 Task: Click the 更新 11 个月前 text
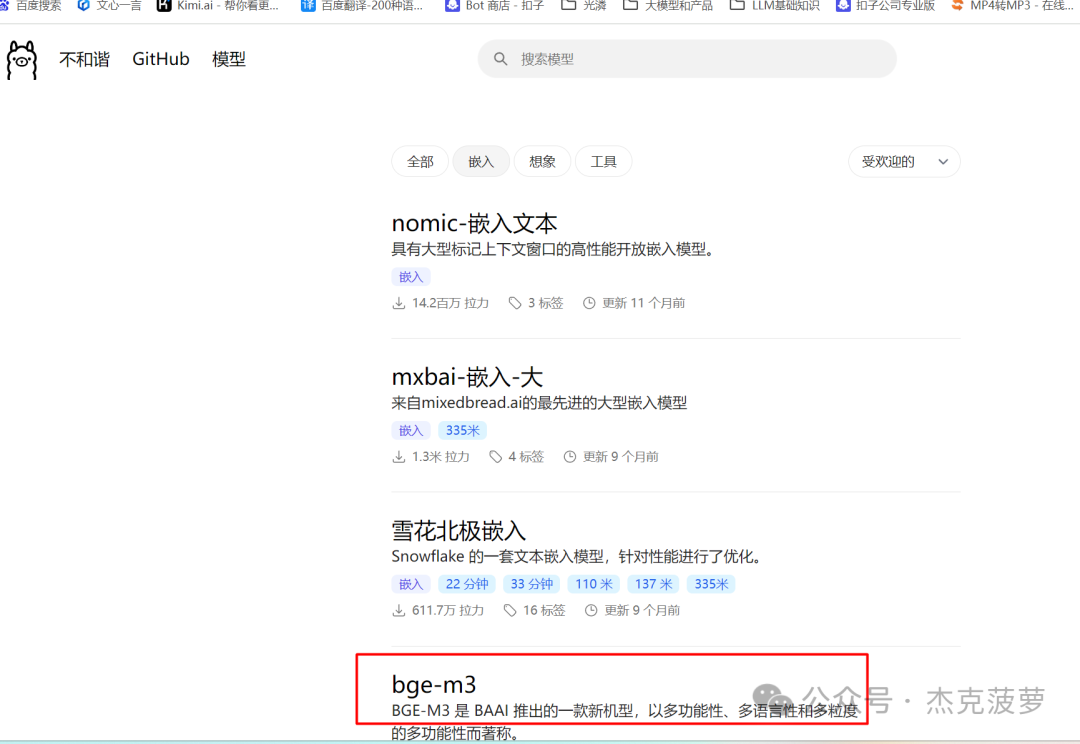(643, 303)
